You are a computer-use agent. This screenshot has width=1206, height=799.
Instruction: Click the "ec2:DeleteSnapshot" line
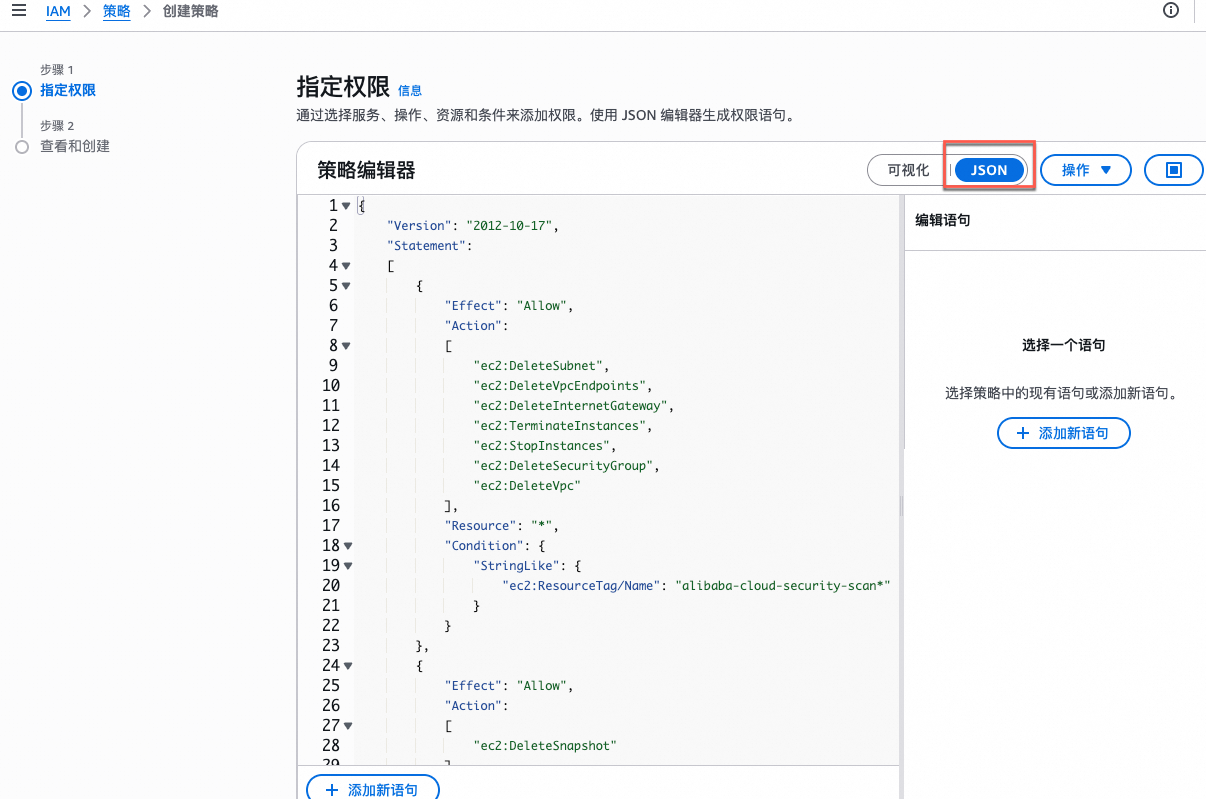pos(545,745)
